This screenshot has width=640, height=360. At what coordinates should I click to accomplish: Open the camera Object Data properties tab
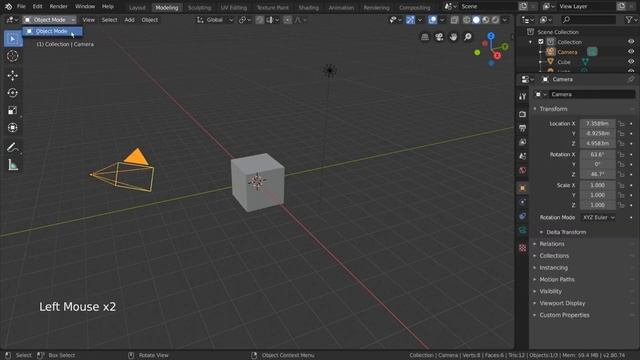(x=522, y=231)
